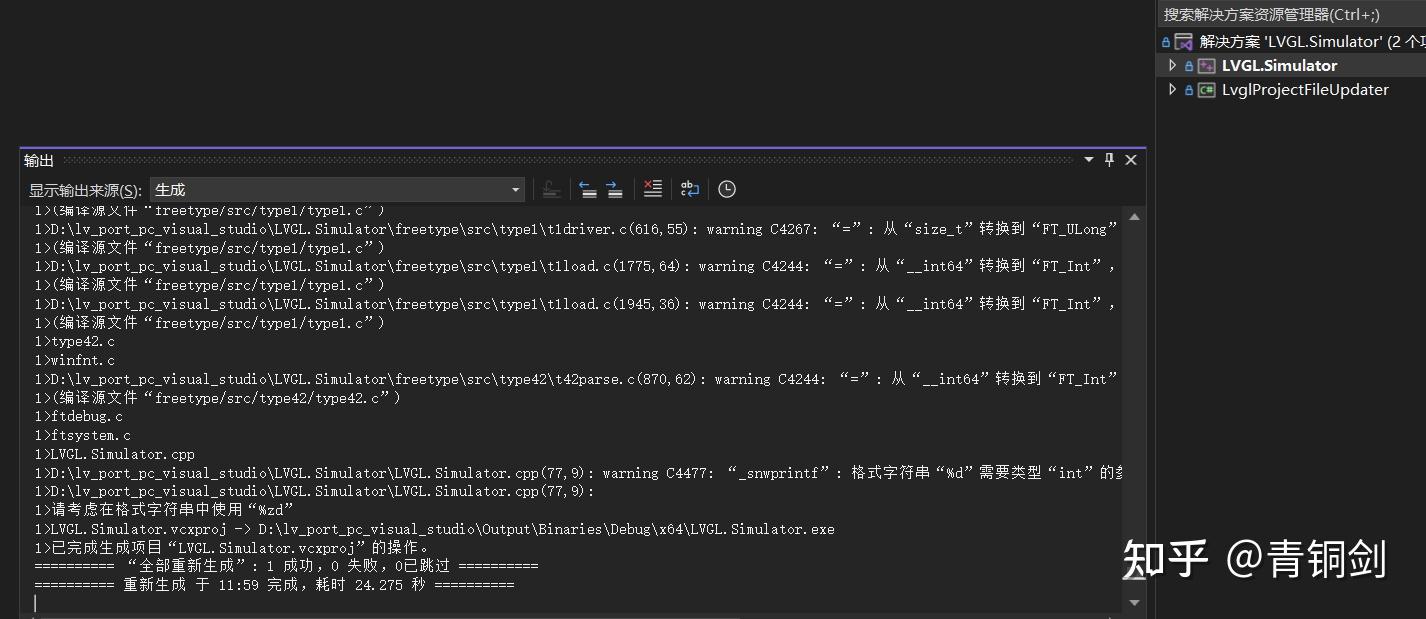Click the C++ project icon for LVGL.Simulator
The width and height of the screenshot is (1426, 619).
tap(1206, 65)
